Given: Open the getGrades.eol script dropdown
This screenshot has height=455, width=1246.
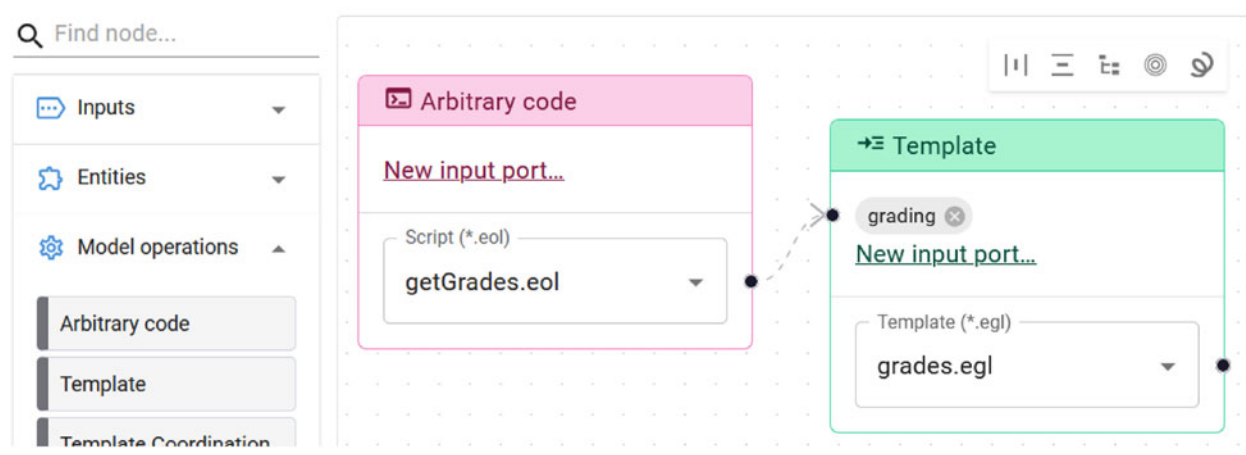Looking at the screenshot, I should pyautogui.click(x=695, y=283).
